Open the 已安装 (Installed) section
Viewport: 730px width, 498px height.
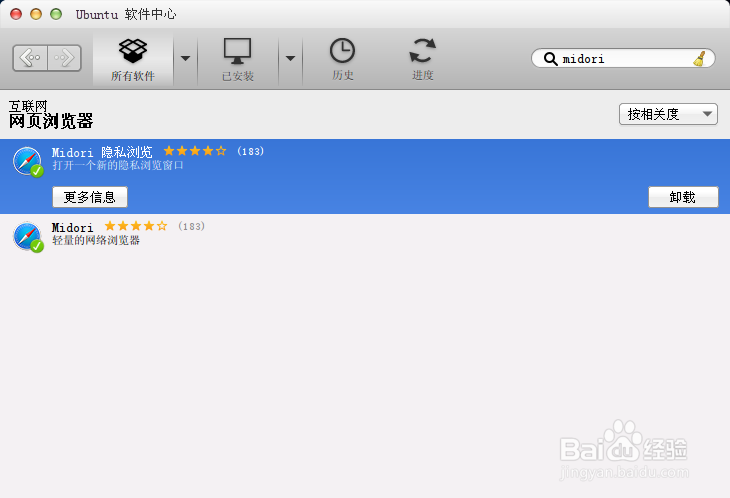pos(237,60)
